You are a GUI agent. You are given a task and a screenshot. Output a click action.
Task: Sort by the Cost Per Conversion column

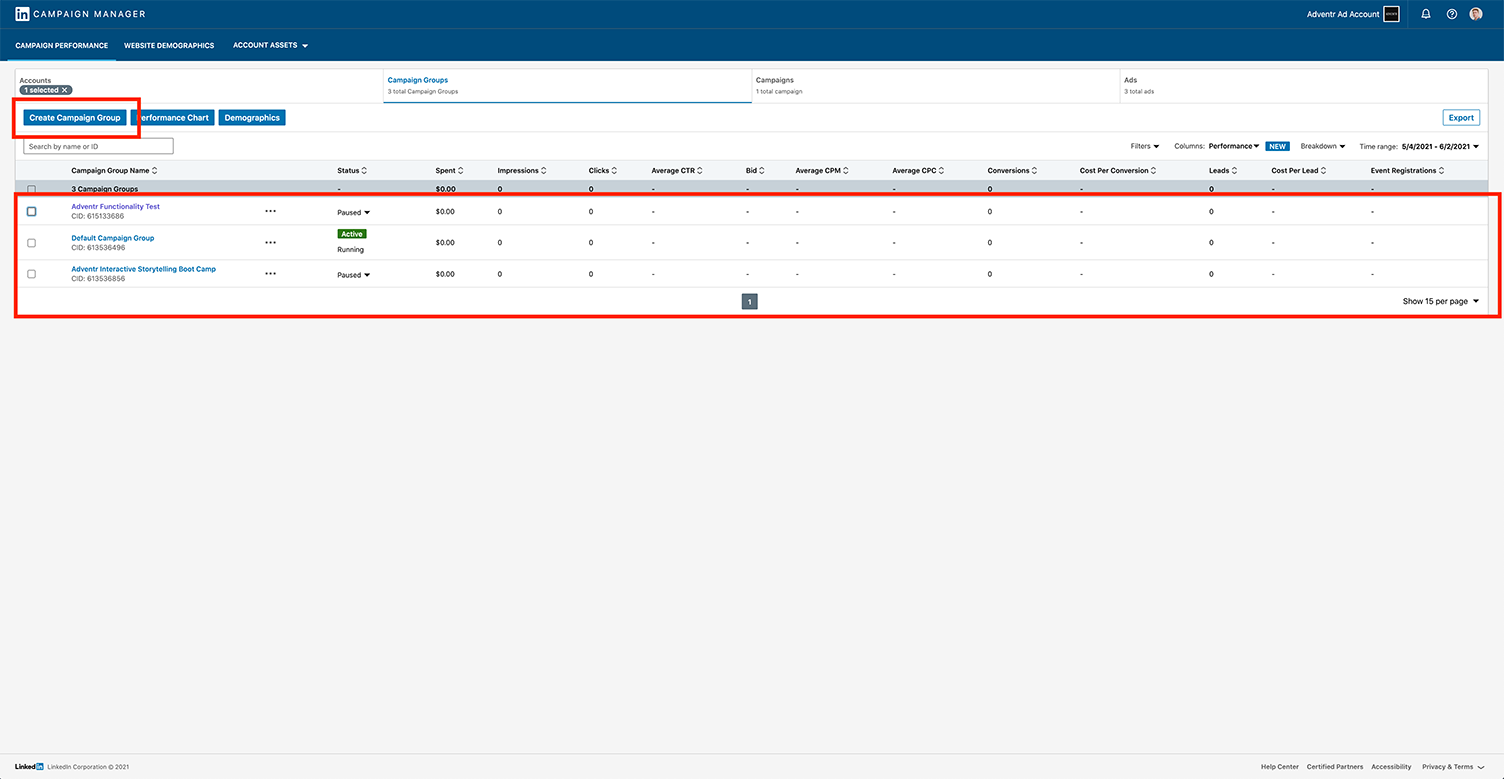[x=1118, y=171]
